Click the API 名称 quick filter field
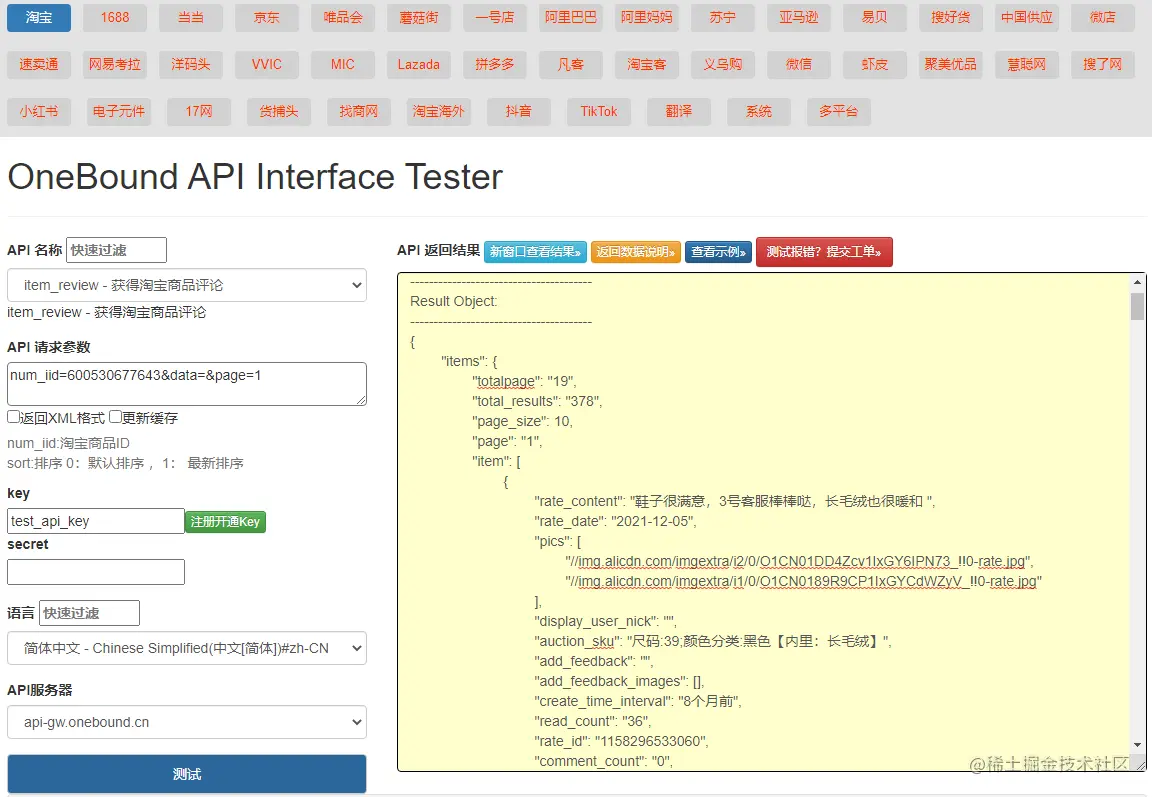Screen dimensions: 1152x797 (116, 250)
